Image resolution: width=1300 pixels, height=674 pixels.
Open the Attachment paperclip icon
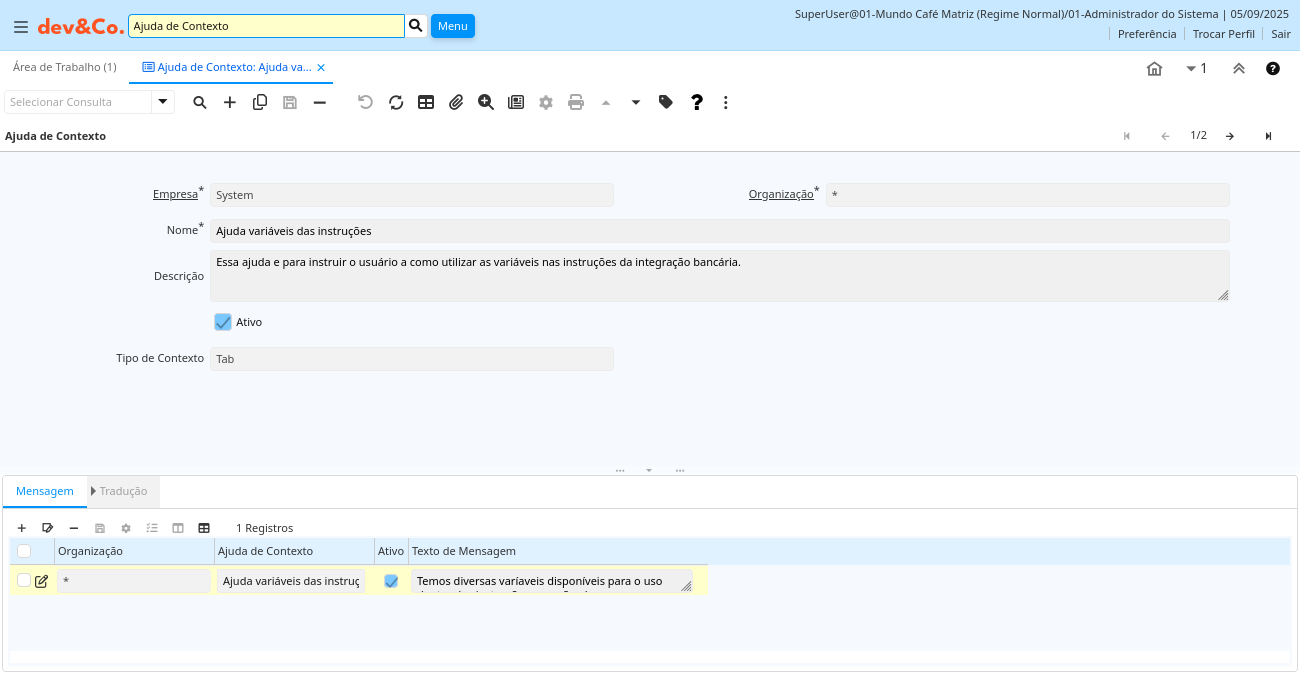[456, 102]
